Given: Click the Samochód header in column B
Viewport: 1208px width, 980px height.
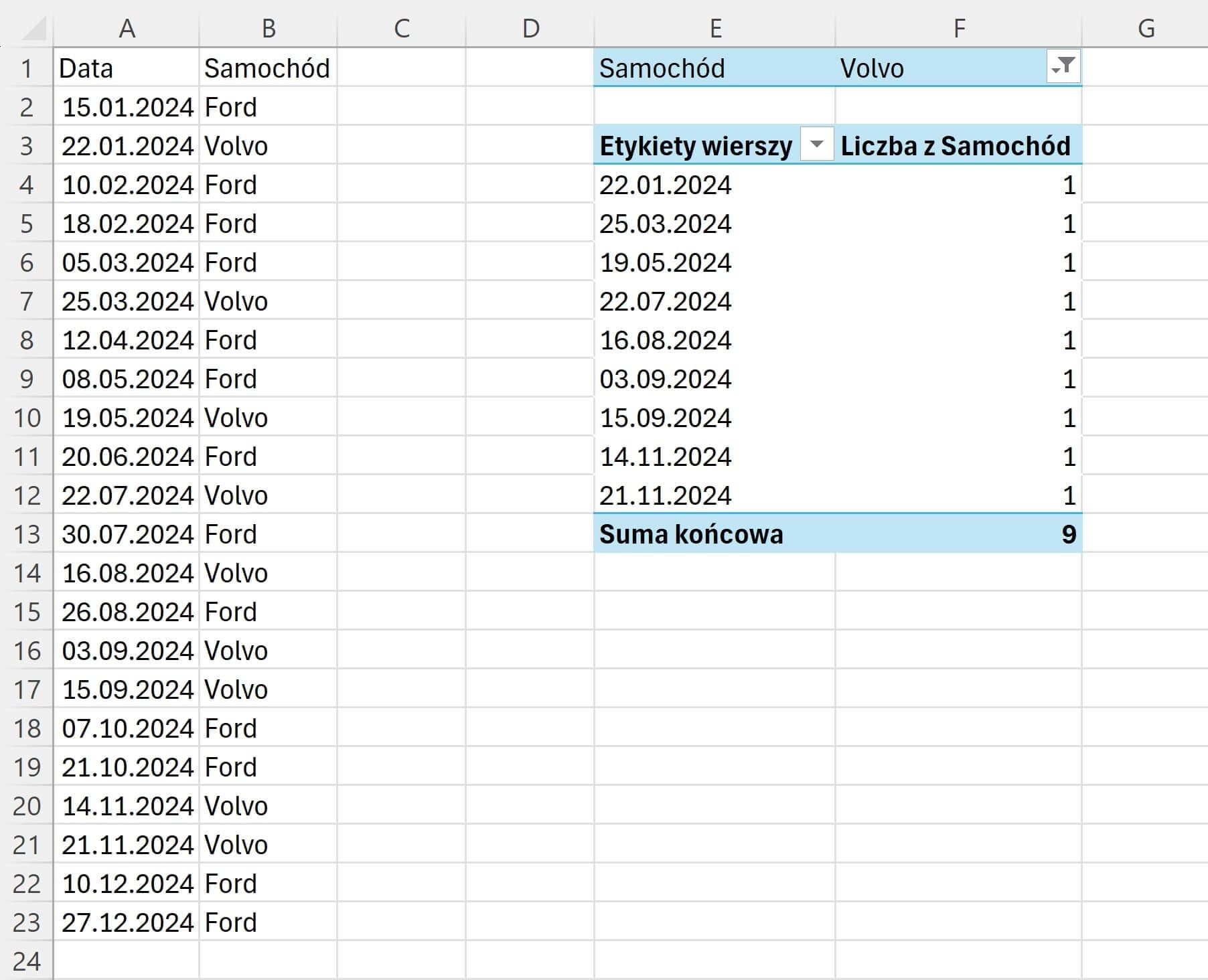Looking at the screenshot, I should (x=267, y=68).
